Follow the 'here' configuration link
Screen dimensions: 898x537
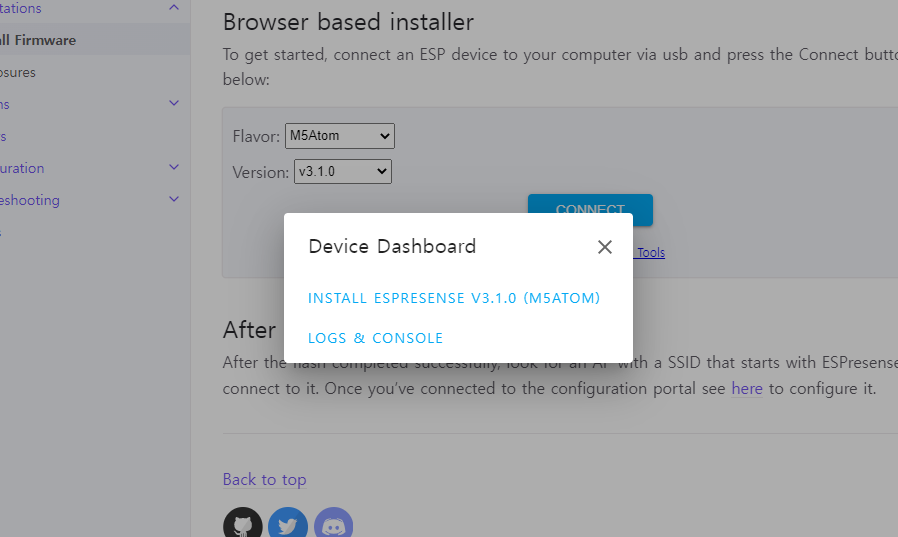747,388
